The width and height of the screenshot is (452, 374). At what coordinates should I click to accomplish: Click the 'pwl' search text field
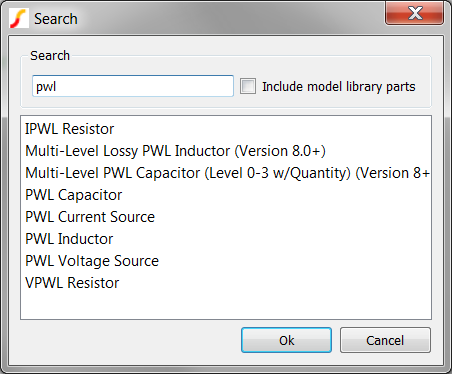tap(133, 86)
